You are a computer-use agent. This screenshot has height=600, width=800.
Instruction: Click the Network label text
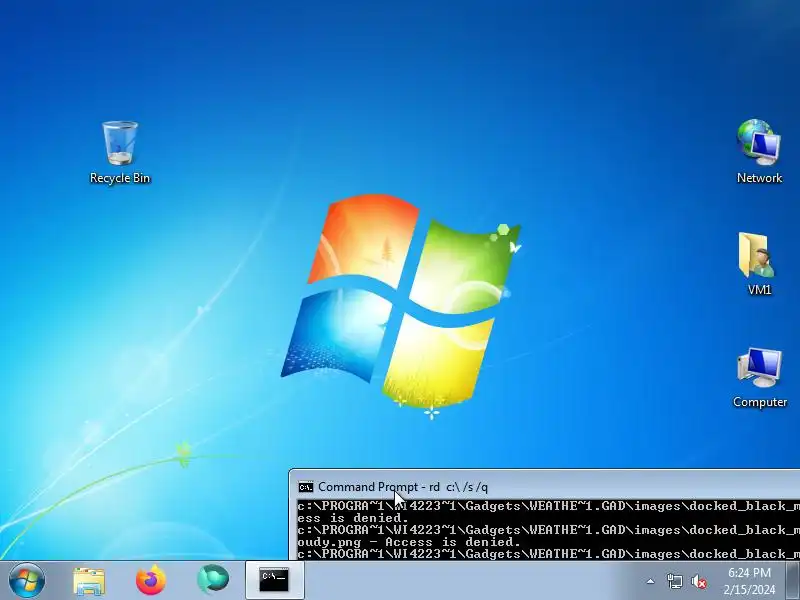click(759, 178)
